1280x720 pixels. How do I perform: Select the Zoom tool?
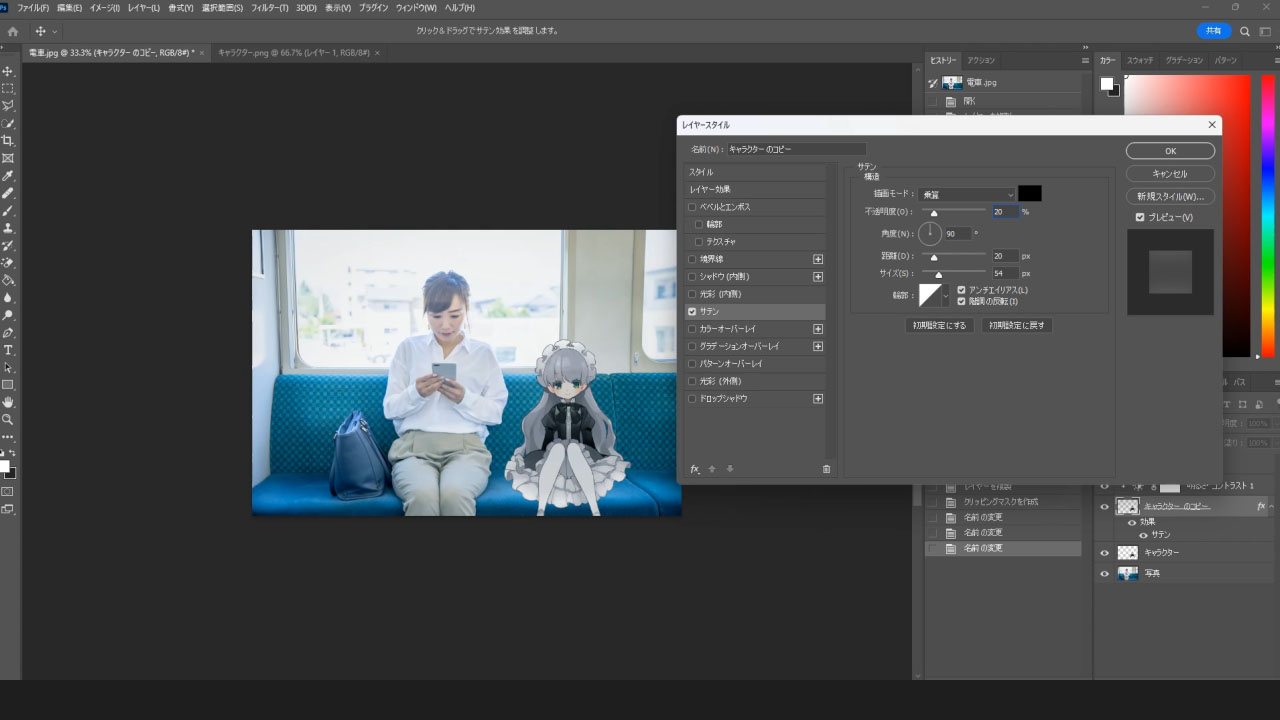(8, 420)
